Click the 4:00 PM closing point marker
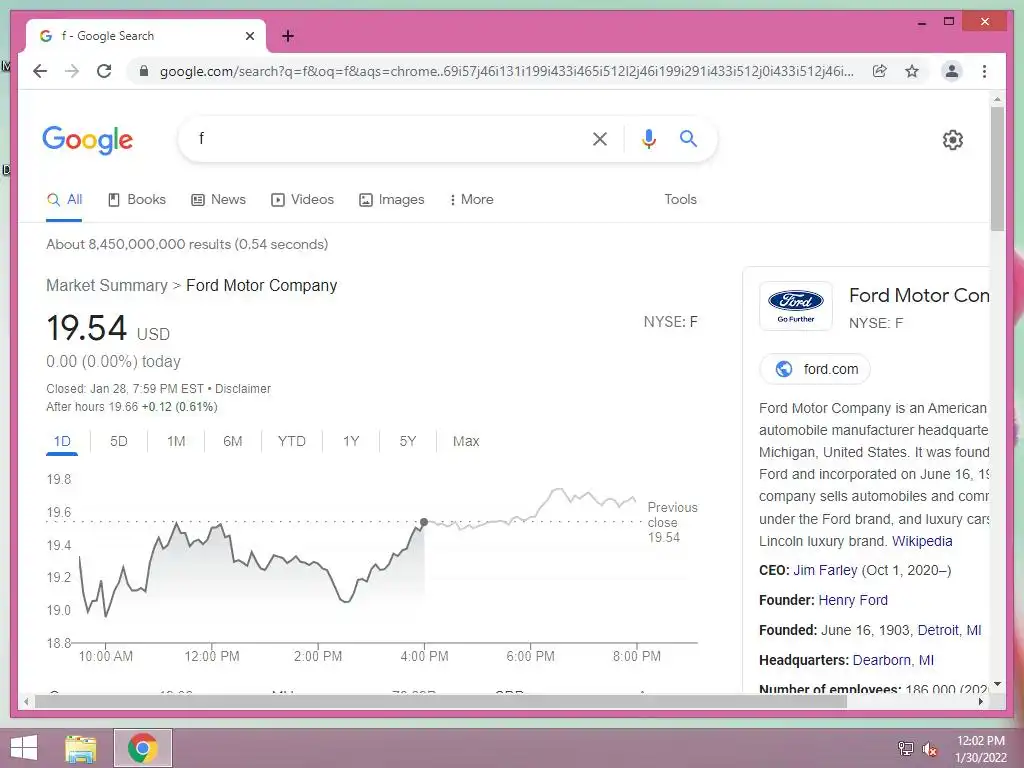The width and height of the screenshot is (1024, 768). (x=424, y=522)
